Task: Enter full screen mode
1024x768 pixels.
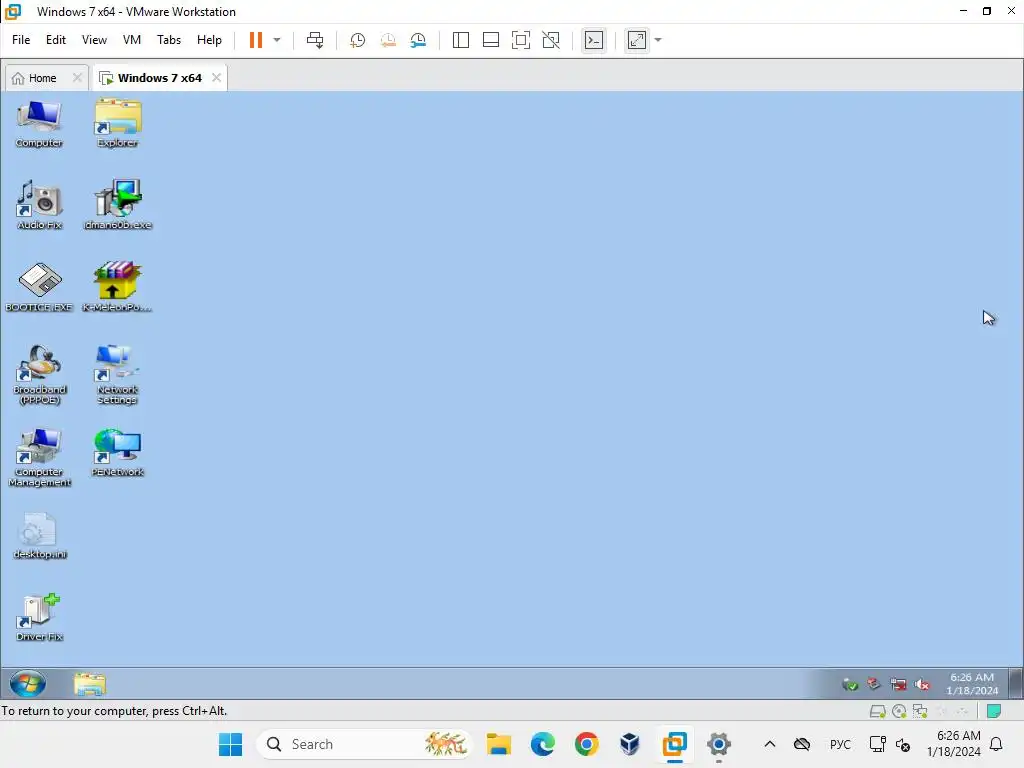Action: pyautogui.click(x=520, y=40)
